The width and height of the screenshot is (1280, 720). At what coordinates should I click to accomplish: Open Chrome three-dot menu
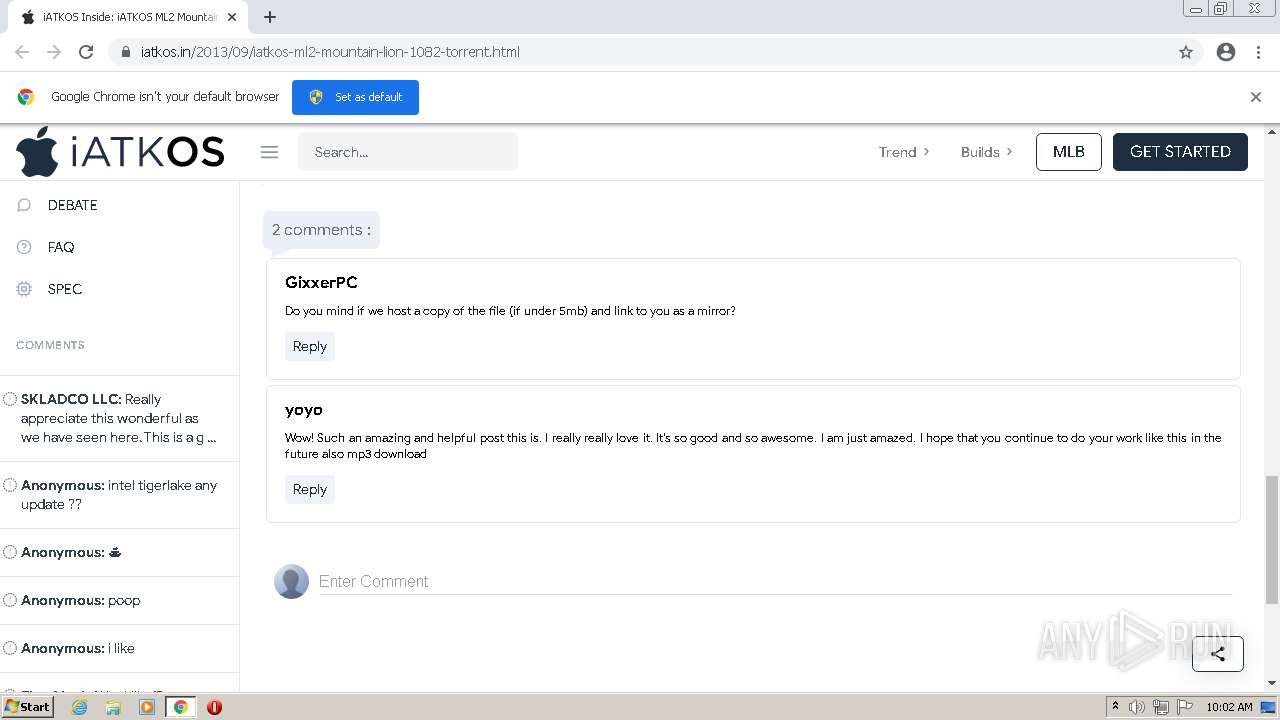pos(1258,52)
